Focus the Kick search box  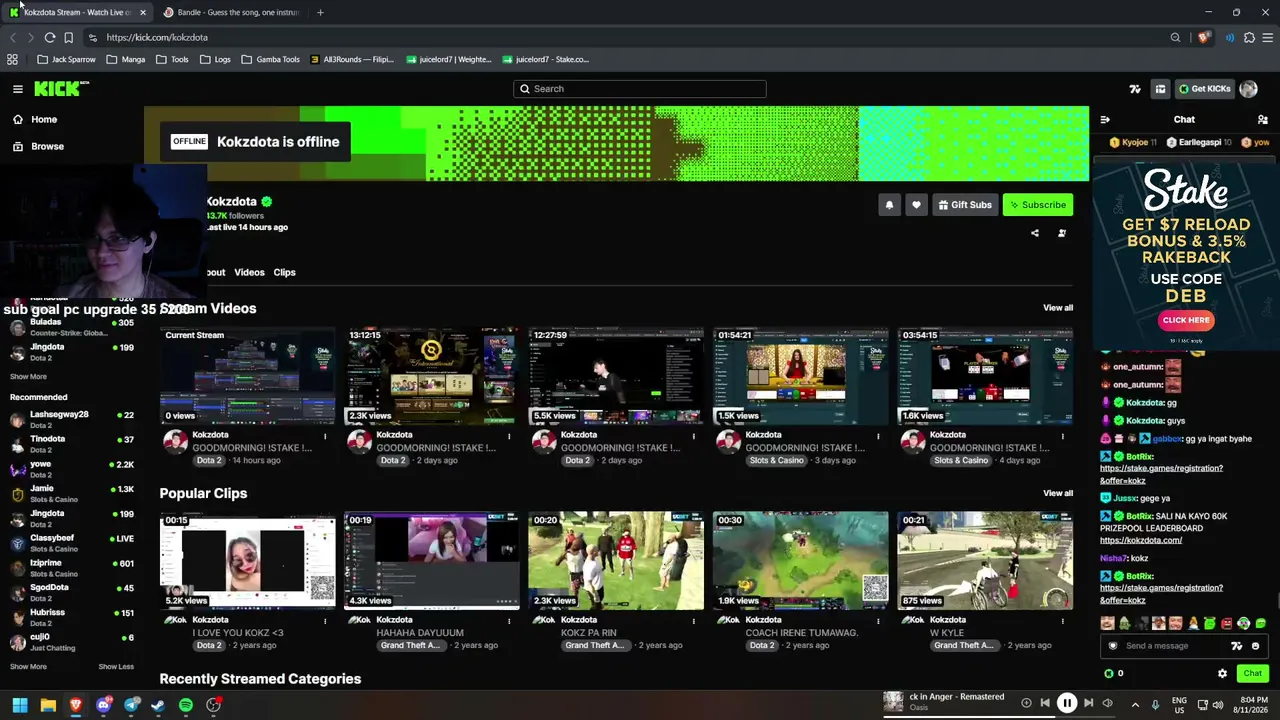tap(640, 89)
